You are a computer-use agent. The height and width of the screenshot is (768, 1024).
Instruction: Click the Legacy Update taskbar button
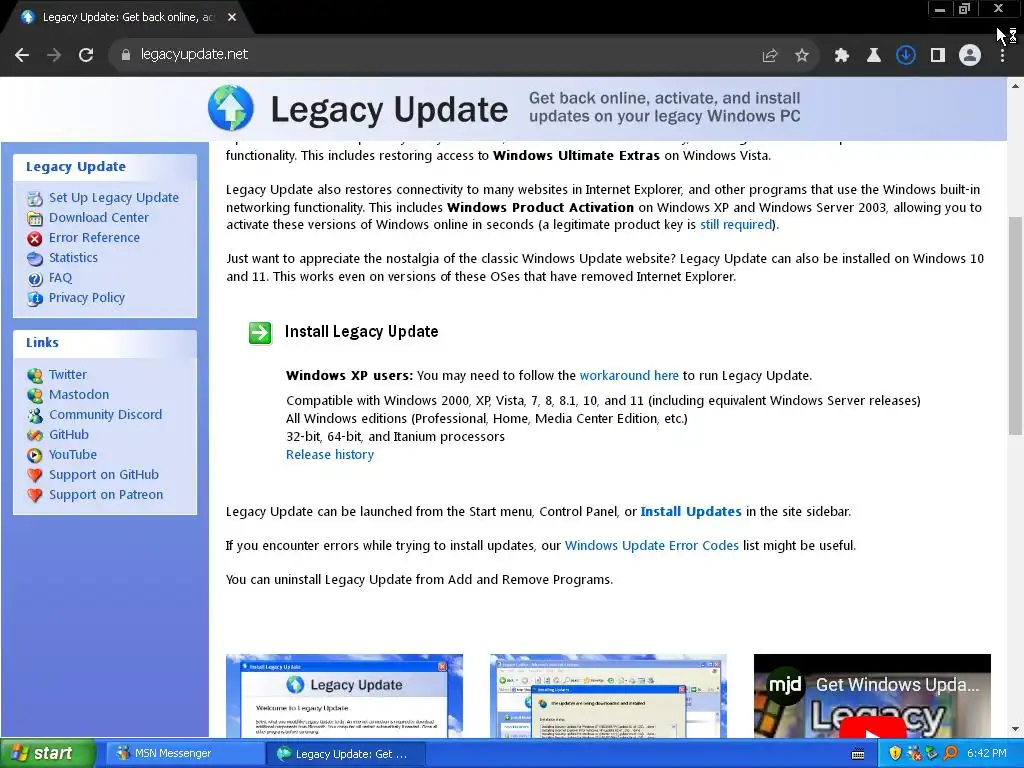click(347, 754)
